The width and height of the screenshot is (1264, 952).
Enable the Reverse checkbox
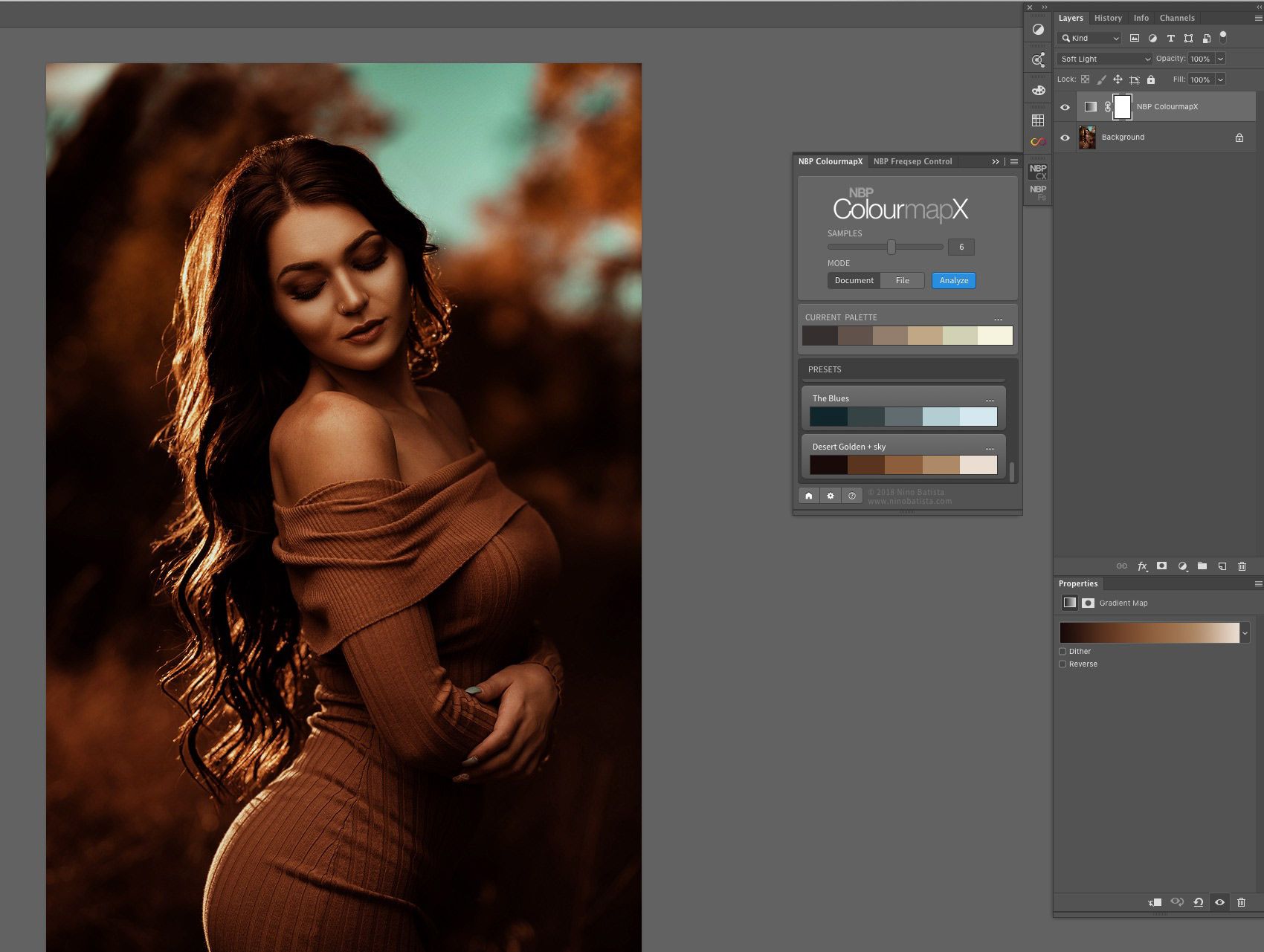coord(1063,664)
